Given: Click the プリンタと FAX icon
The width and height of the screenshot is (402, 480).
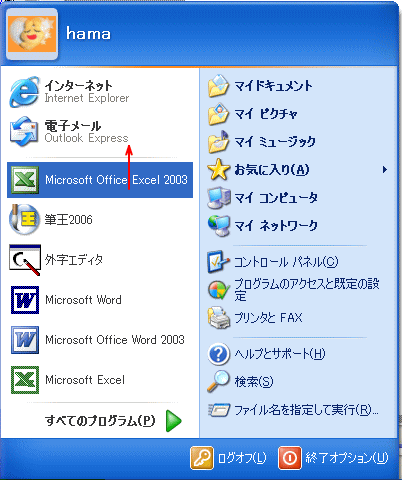Looking at the screenshot, I should [x=218, y=318].
